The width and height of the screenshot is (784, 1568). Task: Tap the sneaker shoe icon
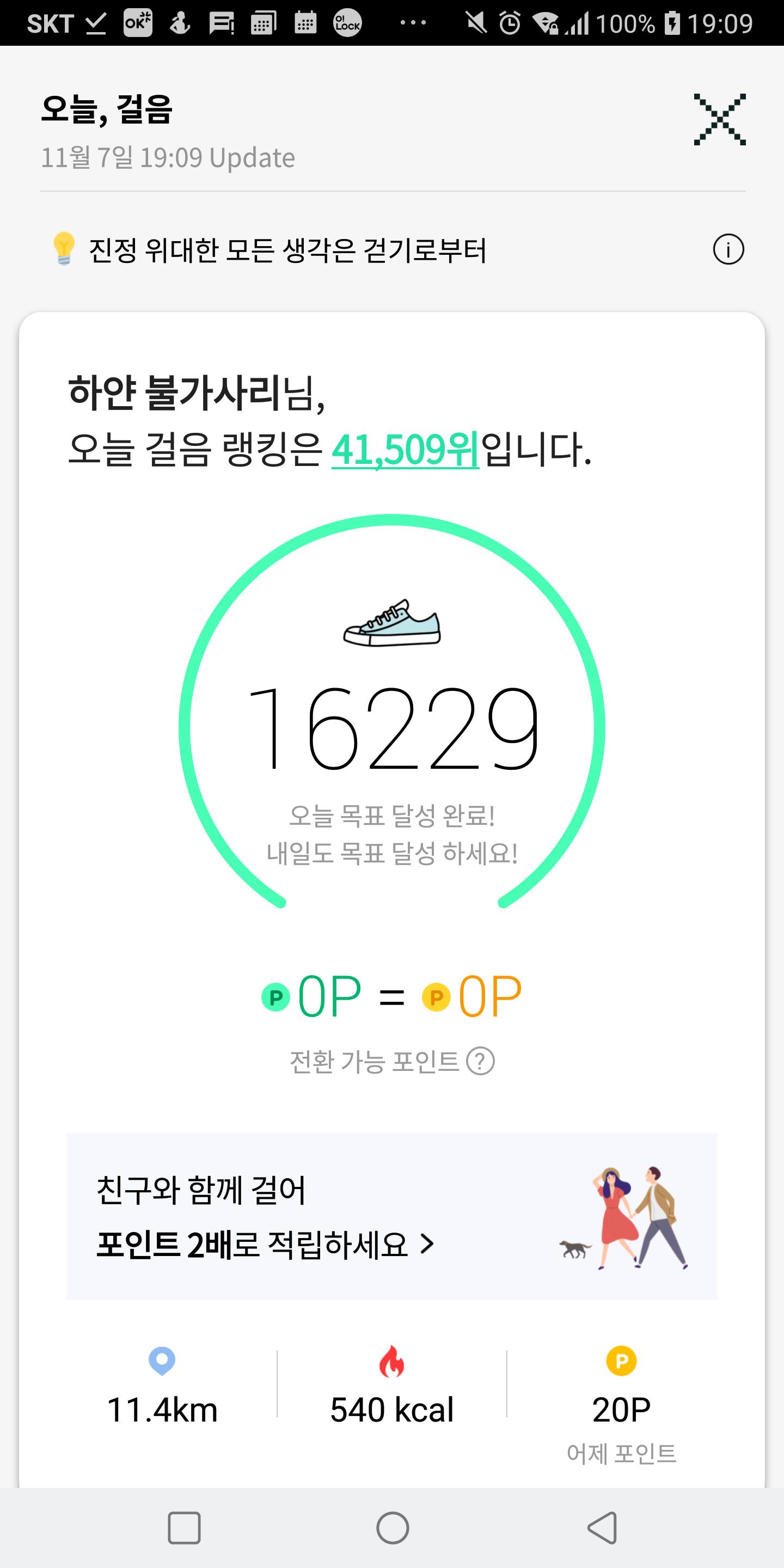click(392, 623)
